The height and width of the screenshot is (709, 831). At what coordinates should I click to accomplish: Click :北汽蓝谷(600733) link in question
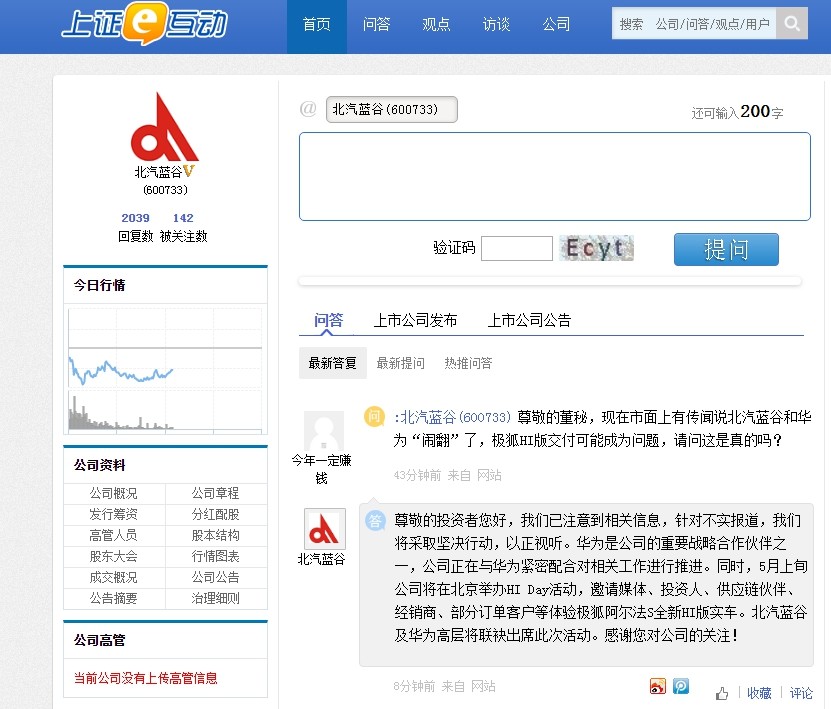452,417
